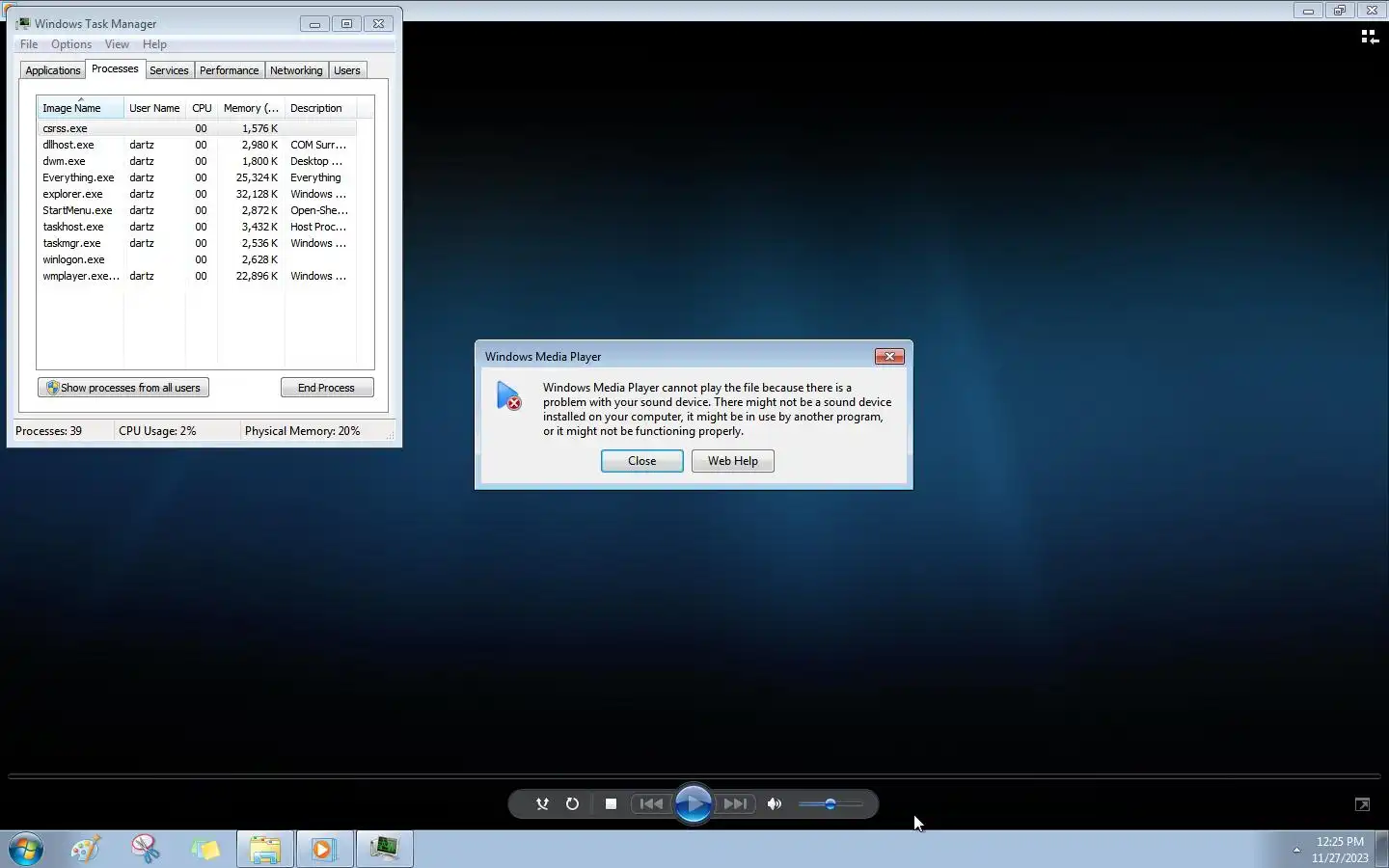Viewport: 1389px width, 868px height.
Task: Select the dllhost.exe process row
Action: 197,145
